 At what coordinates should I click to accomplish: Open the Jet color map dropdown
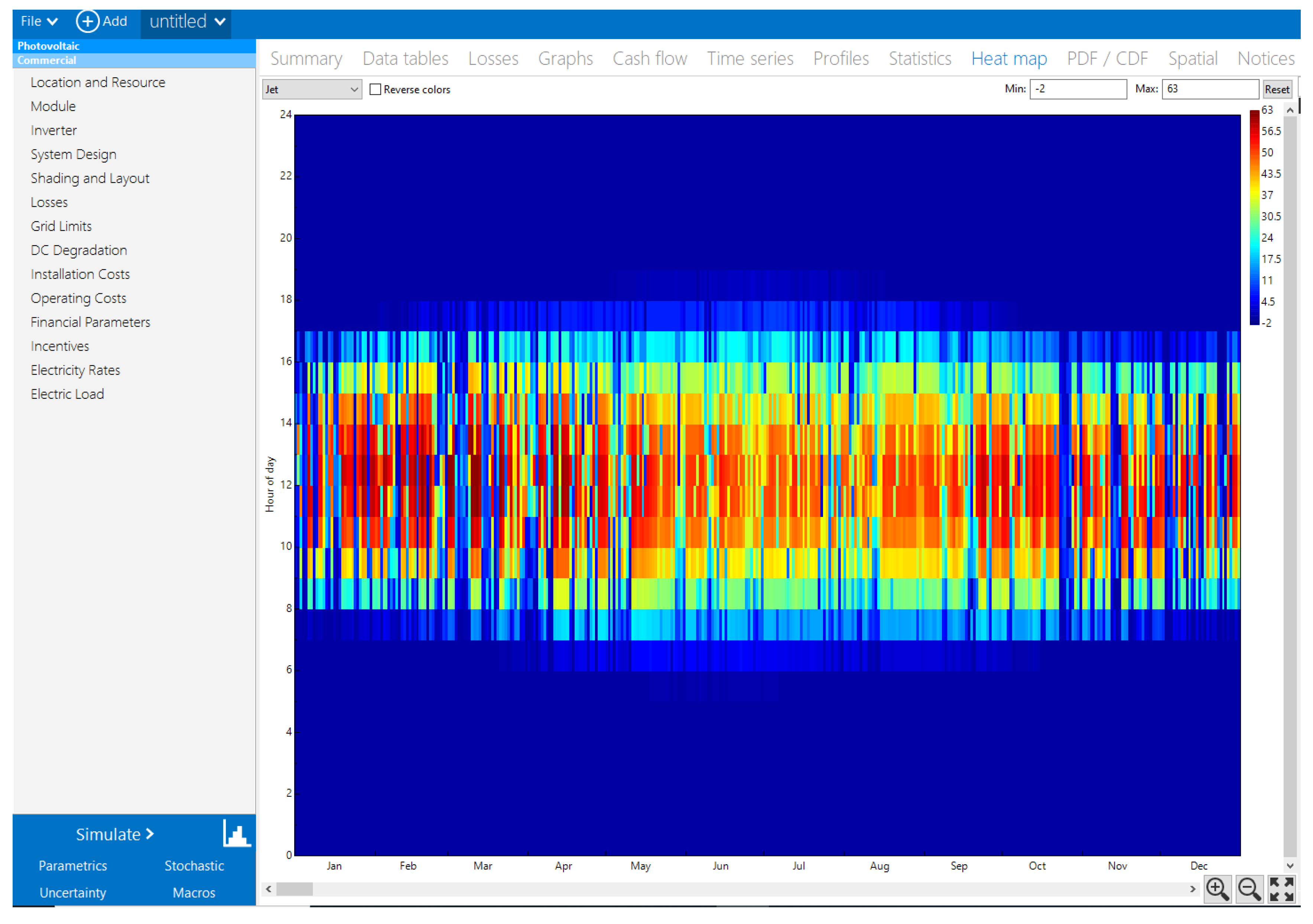pyautogui.click(x=312, y=90)
